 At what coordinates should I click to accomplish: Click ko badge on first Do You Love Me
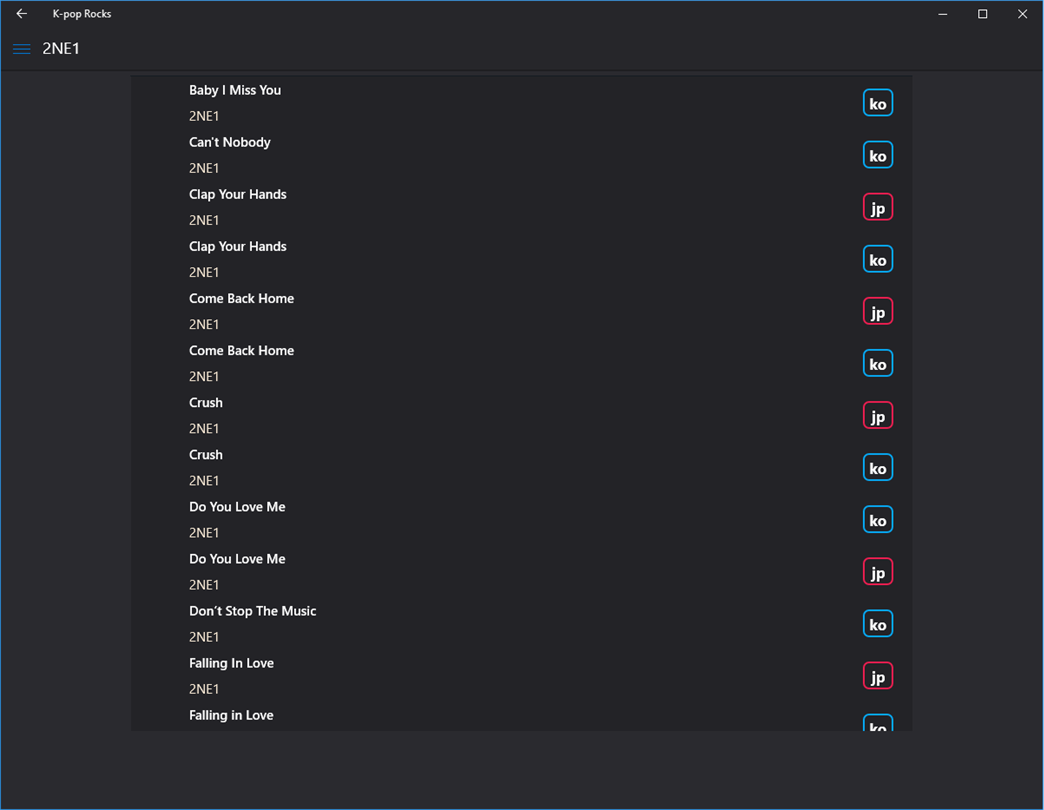coord(878,520)
